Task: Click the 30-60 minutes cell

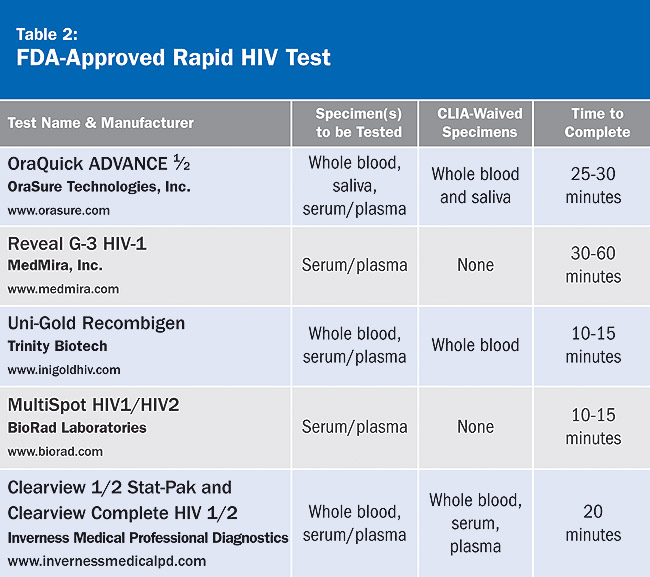Action: pos(593,265)
